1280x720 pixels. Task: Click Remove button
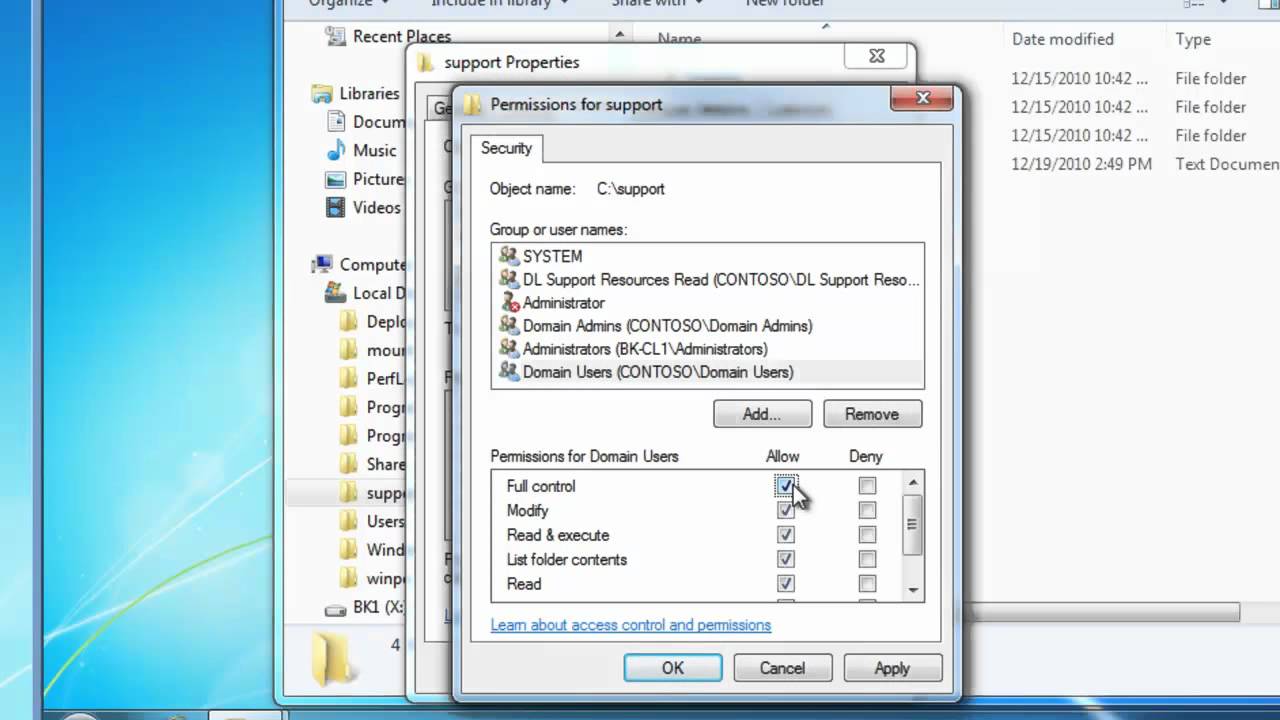click(872, 414)
